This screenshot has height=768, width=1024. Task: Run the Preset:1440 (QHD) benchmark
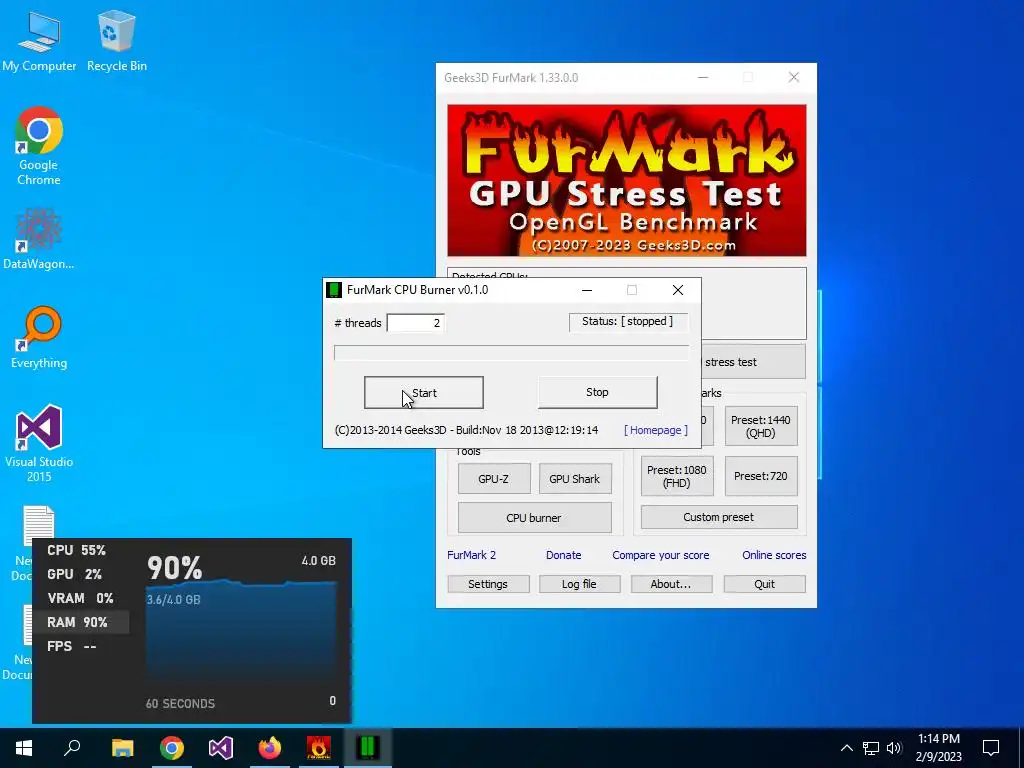[761, 426]
